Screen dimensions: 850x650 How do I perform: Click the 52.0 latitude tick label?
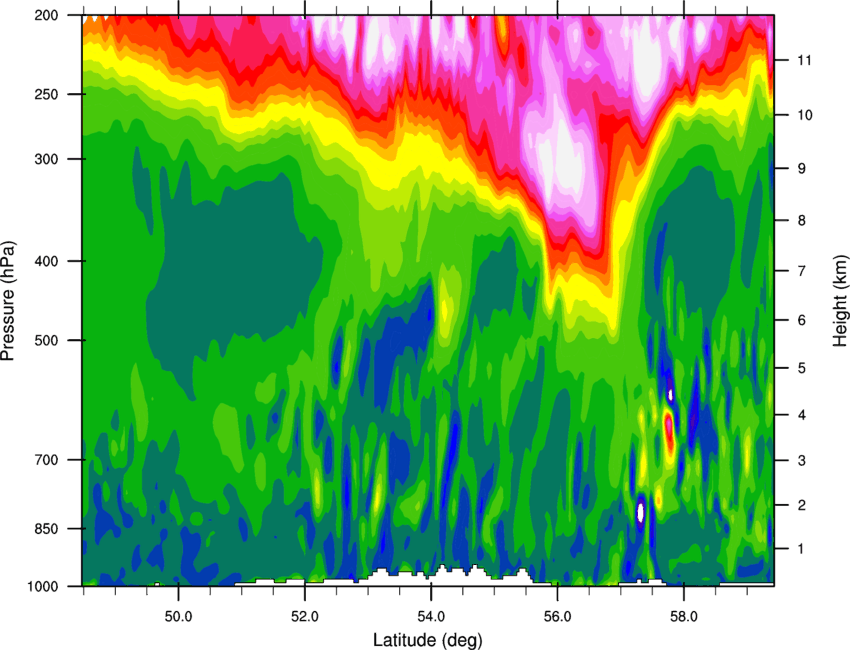(305, 616)
